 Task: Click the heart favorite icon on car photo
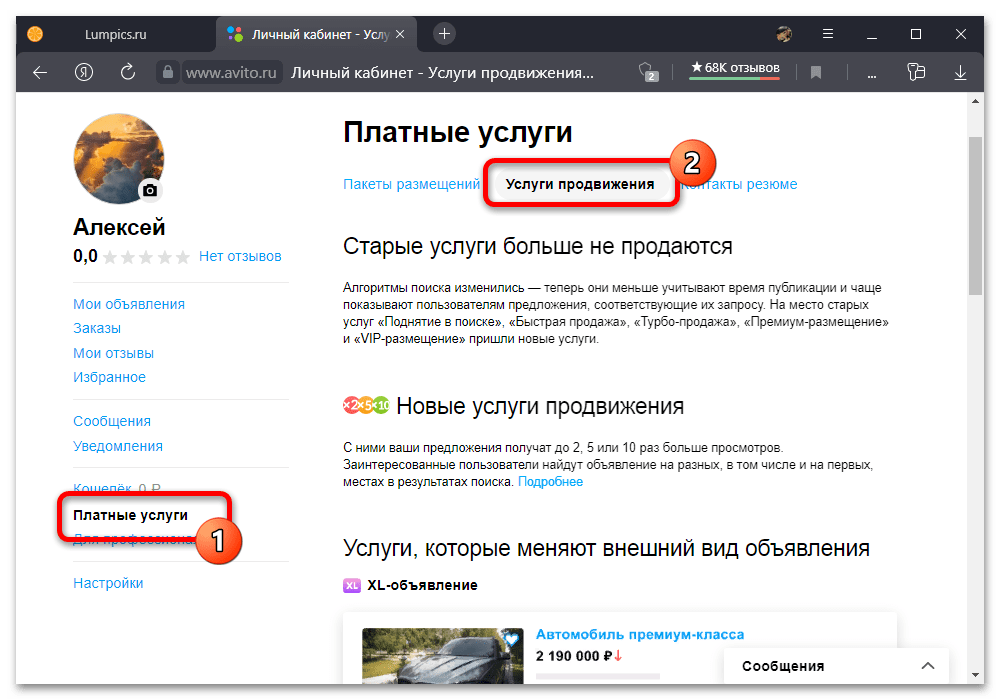coord(511,638)
